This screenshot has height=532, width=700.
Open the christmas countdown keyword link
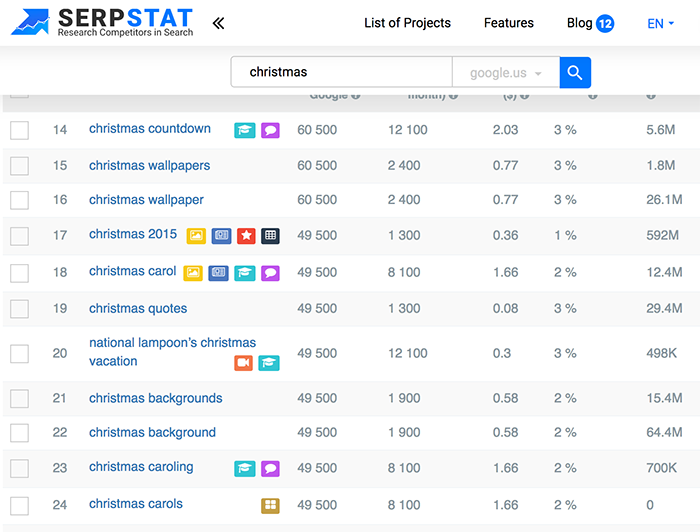pyautogui.click(x=150, y=129)
